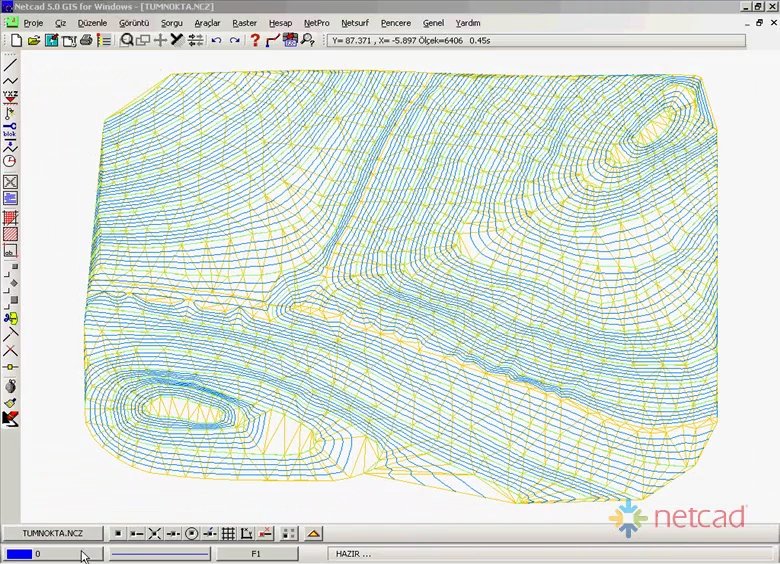Viewport: 780px width, 564px height.
Task: Click the hatch brush icon in top toolbar
Action: point(177,40)
